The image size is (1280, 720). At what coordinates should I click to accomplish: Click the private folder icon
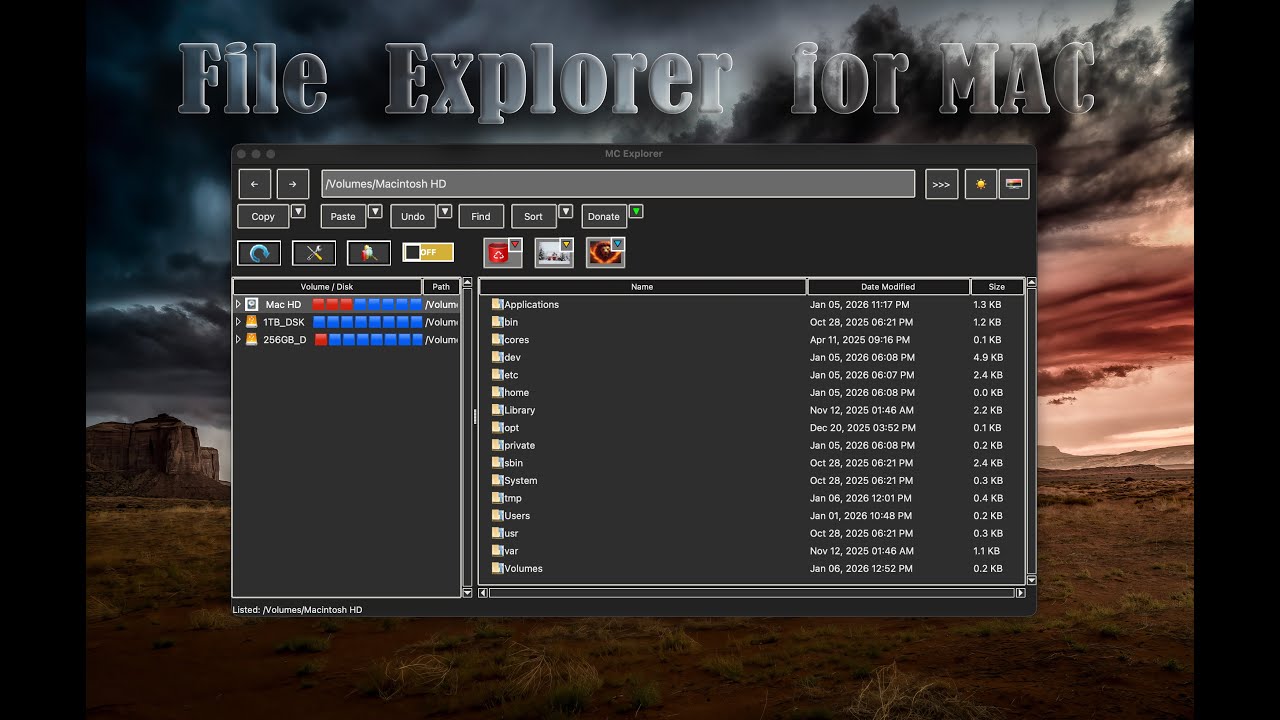pyautogui.click(x=497, y=446)
